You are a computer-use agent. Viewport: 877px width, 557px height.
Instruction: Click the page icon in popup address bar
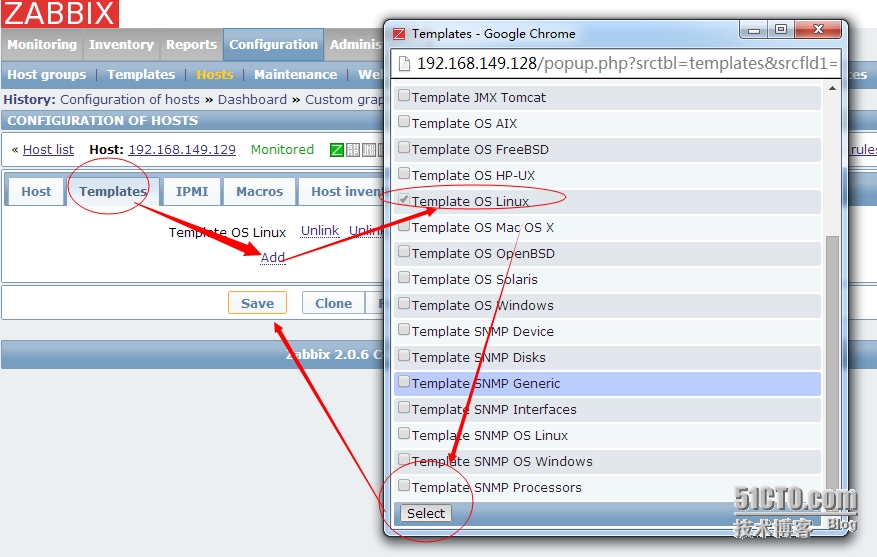pyautogui.click(x=404, y=64)
